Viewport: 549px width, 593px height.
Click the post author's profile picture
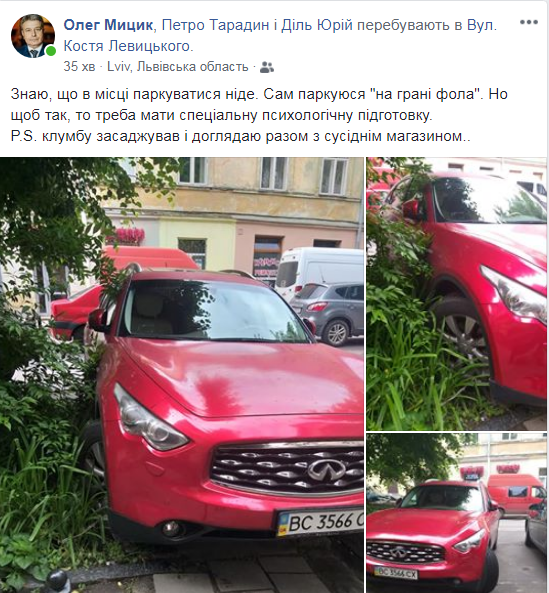33,36
